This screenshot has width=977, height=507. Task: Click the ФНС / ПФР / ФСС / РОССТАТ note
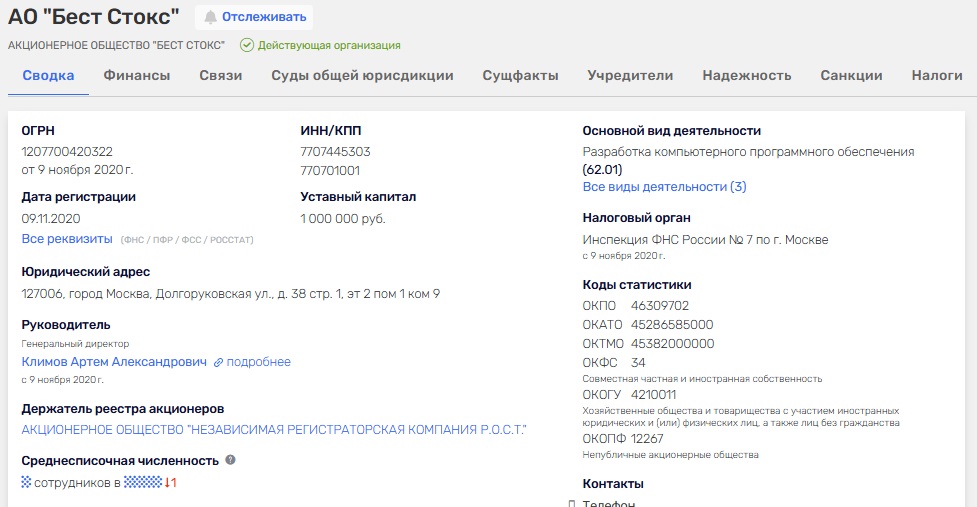coord(187,240)
